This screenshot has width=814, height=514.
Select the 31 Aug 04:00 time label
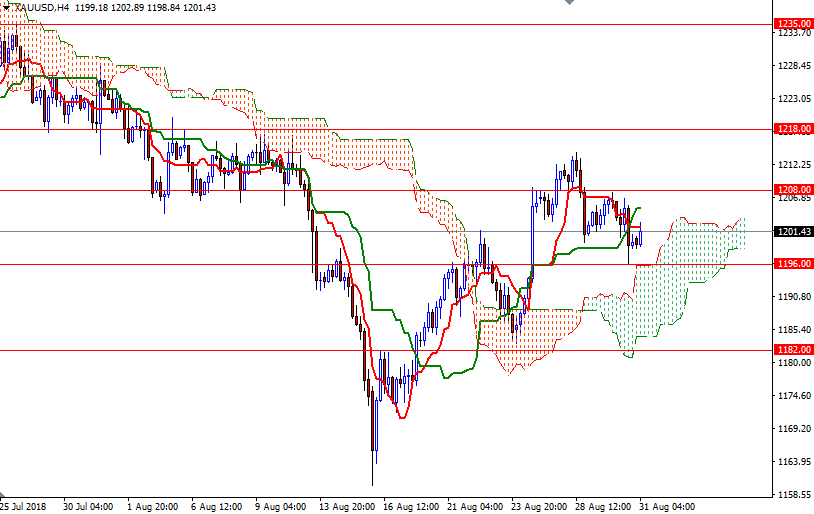[x=668, y=506]
